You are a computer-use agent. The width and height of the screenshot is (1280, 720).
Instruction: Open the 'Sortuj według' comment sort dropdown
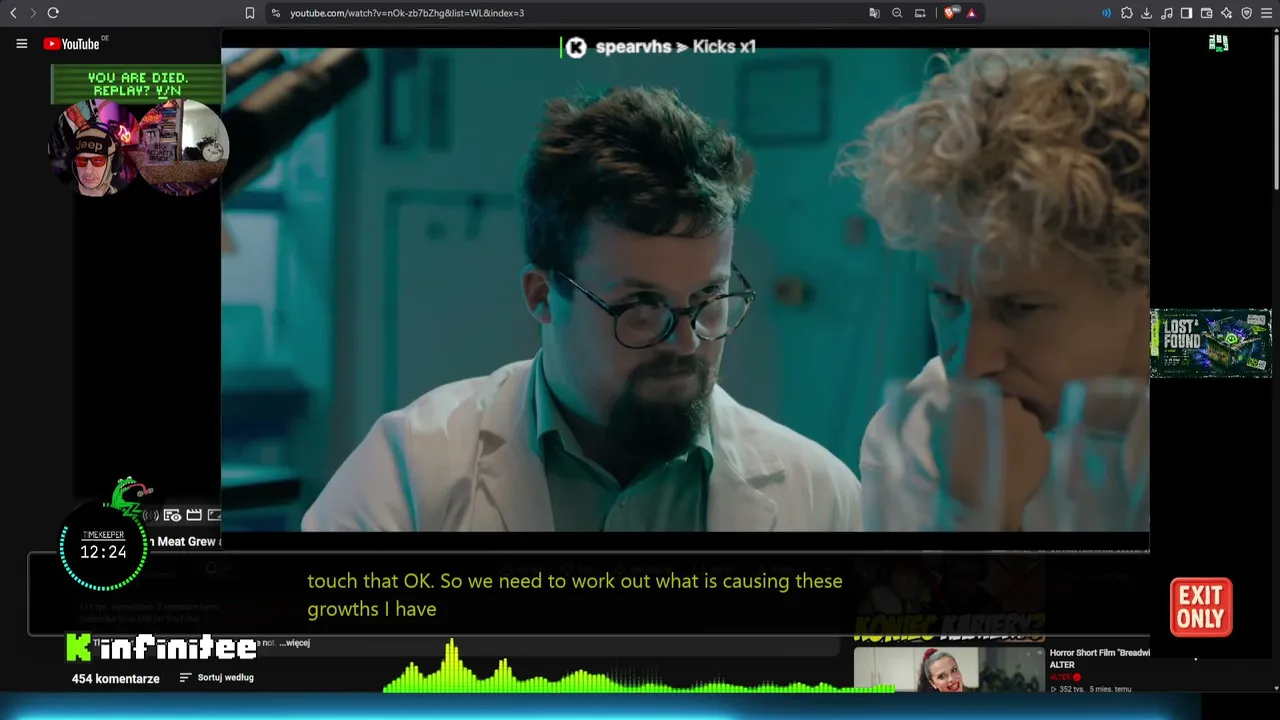pos(217,678)
